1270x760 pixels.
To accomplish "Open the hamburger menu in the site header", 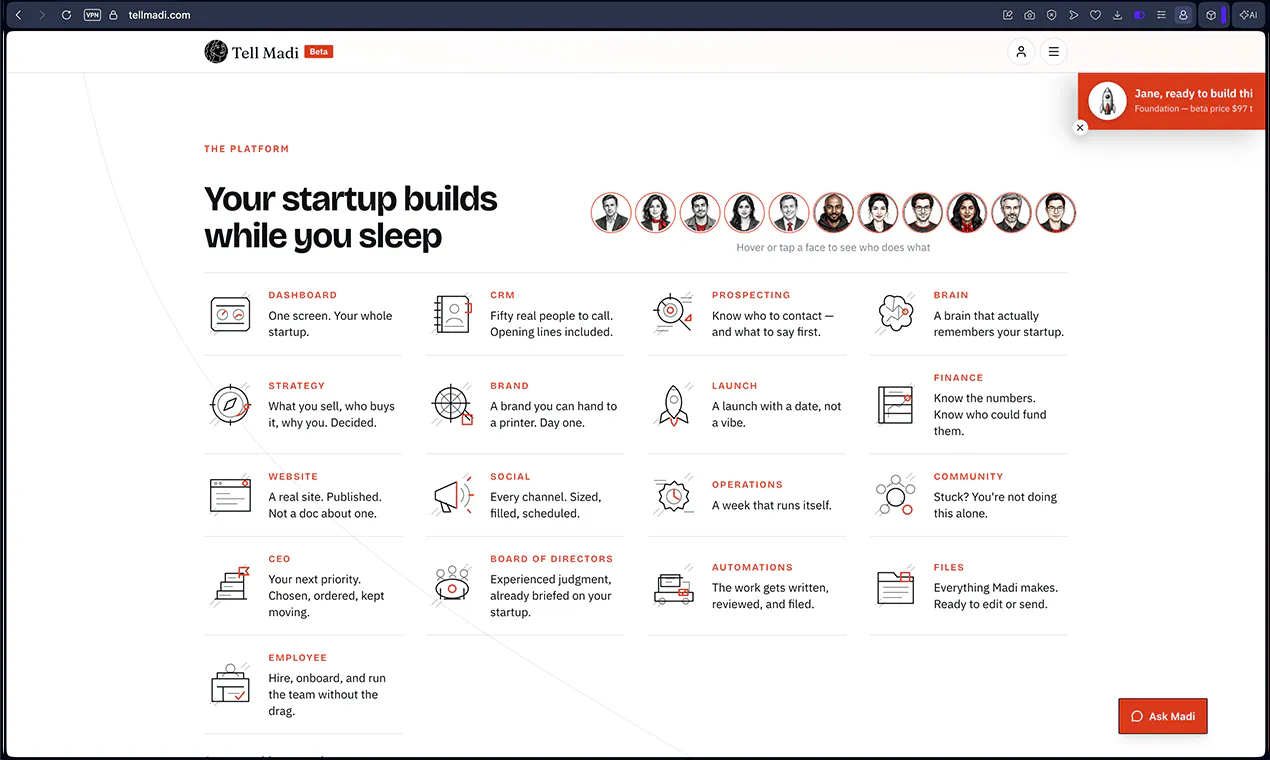I will (x=1054, y=52).
